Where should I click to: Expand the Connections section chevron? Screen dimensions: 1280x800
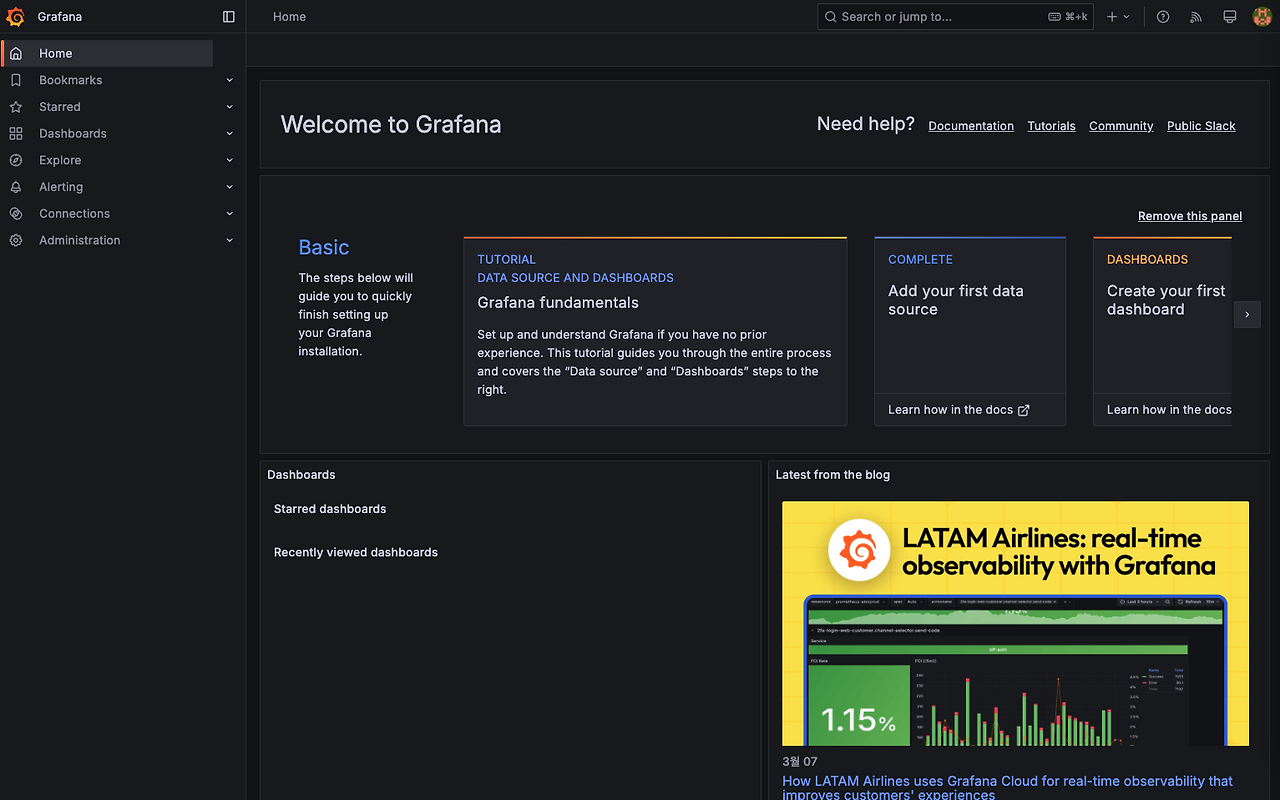pyautogui.click(x=230, y=214)
